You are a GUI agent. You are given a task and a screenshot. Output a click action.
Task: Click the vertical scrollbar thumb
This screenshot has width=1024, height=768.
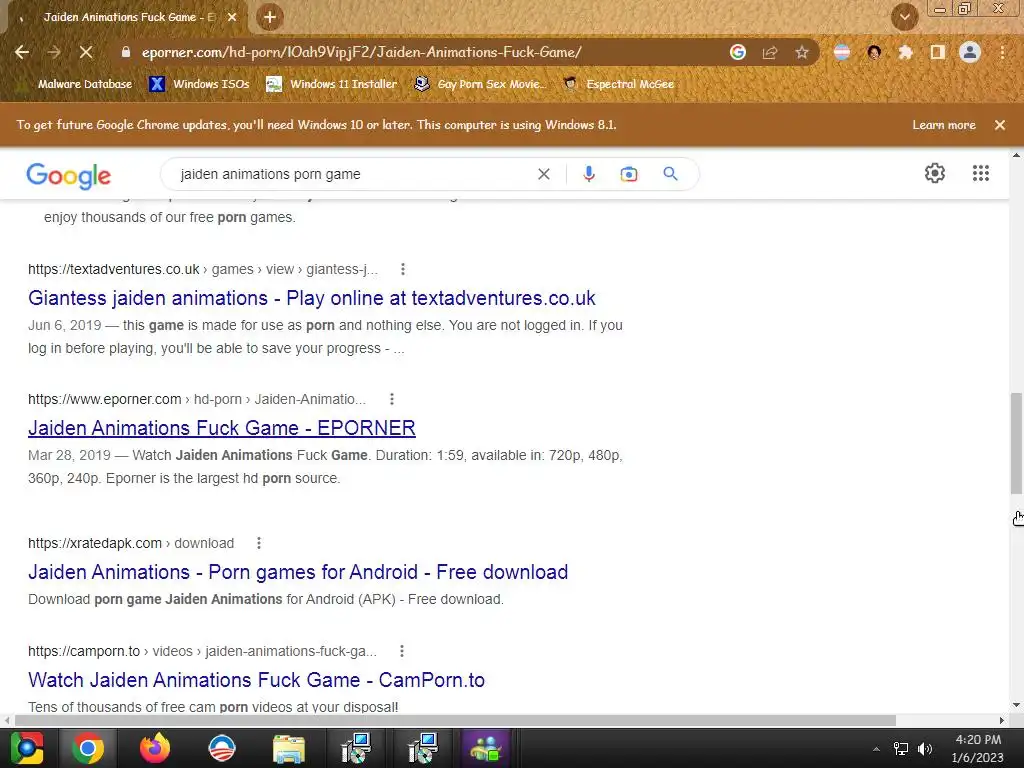coord(1016,443)
